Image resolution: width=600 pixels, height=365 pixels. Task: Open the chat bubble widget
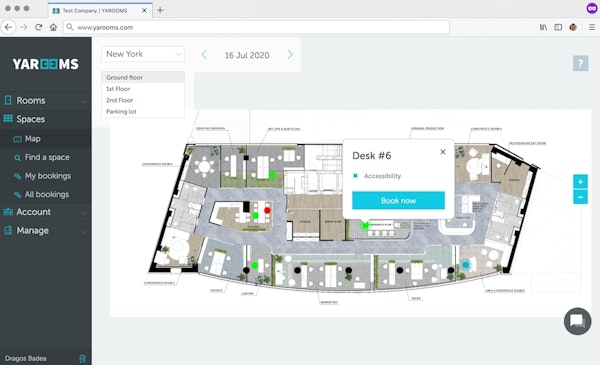click(x=577, y=321)
